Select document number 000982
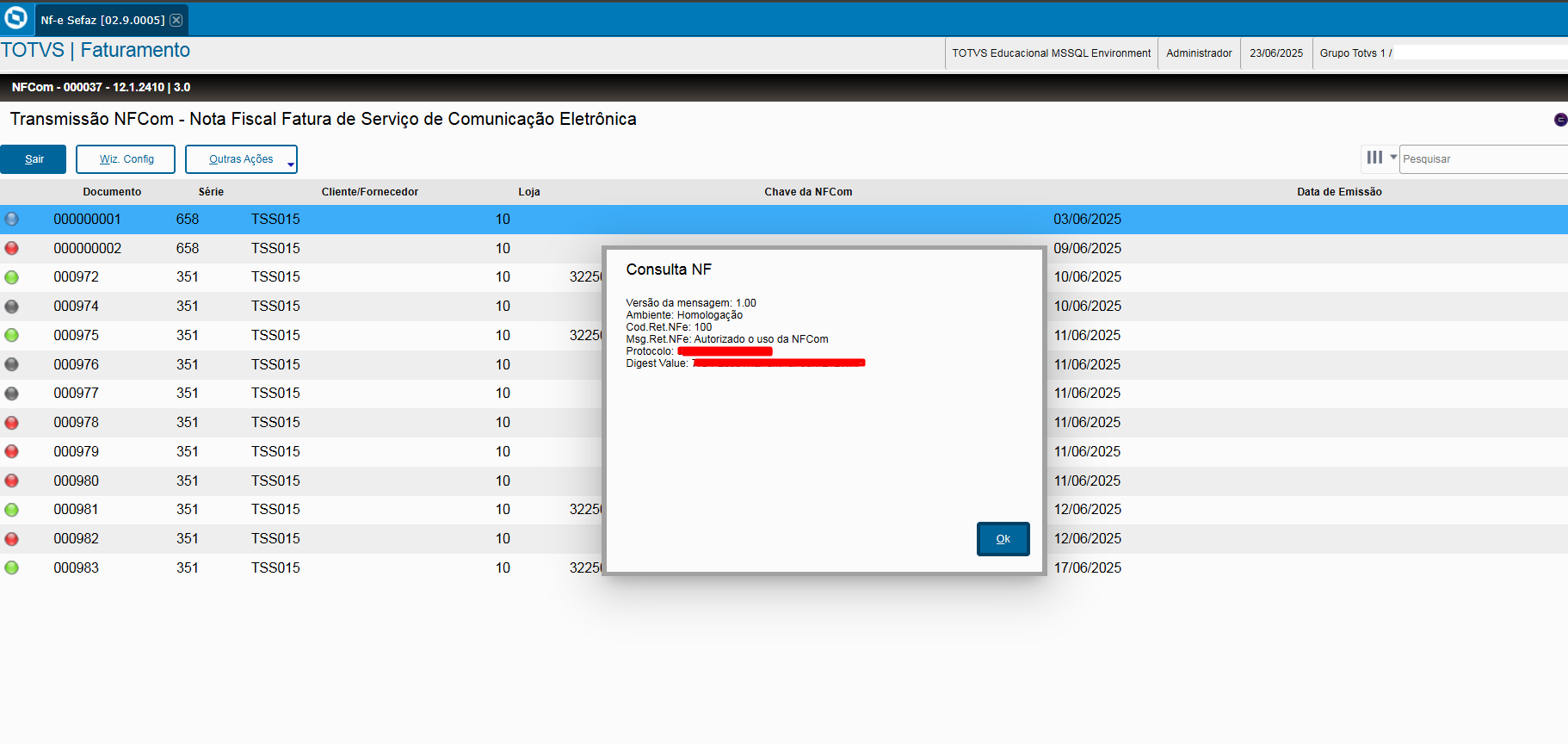Screen dimensions: 1568x744 [x=76, y=538]
